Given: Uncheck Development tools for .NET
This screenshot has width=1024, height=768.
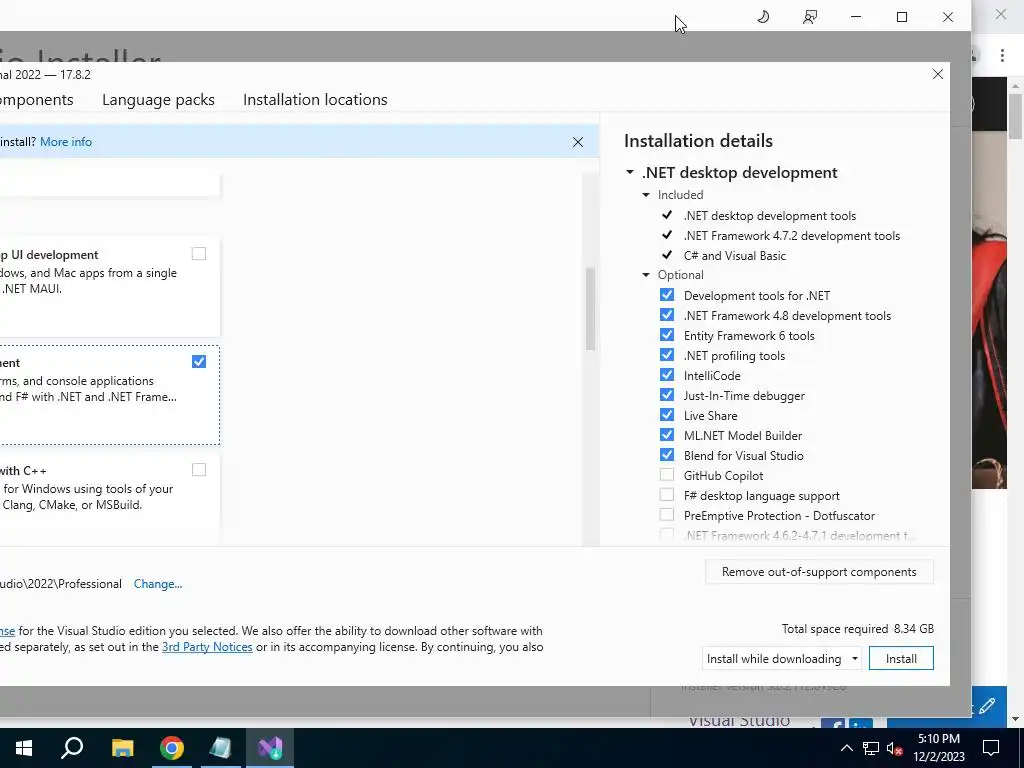Looking at the screenshot, I should [x=667, y=295].
